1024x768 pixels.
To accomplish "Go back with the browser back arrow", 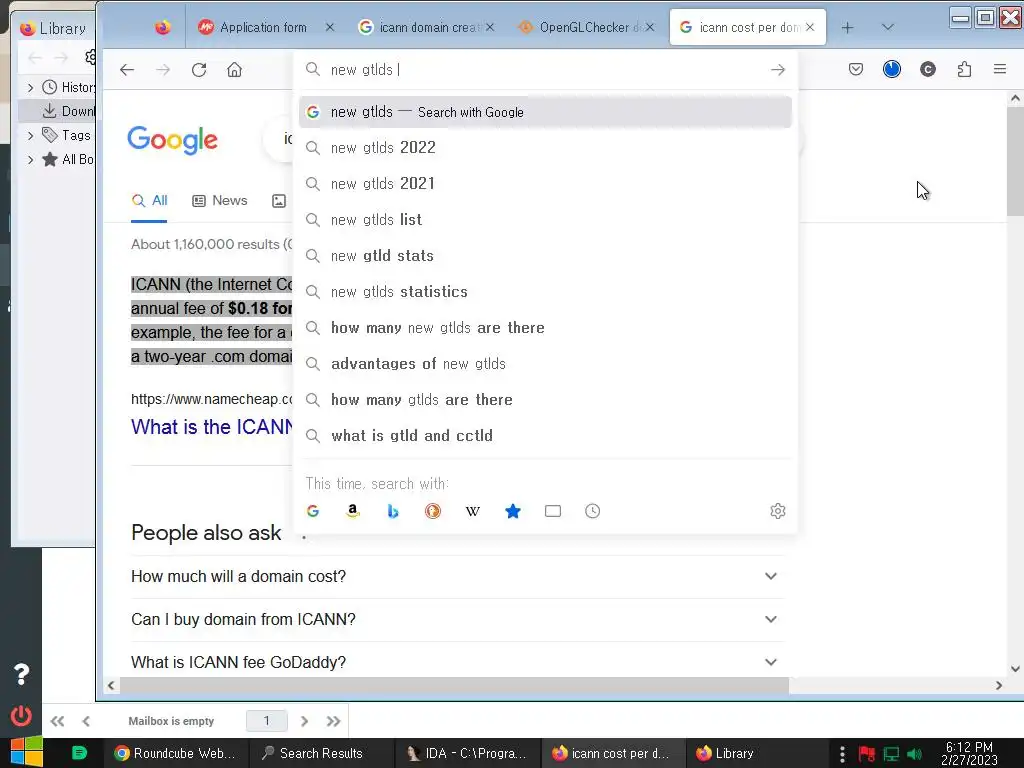I will coord(127,70).
